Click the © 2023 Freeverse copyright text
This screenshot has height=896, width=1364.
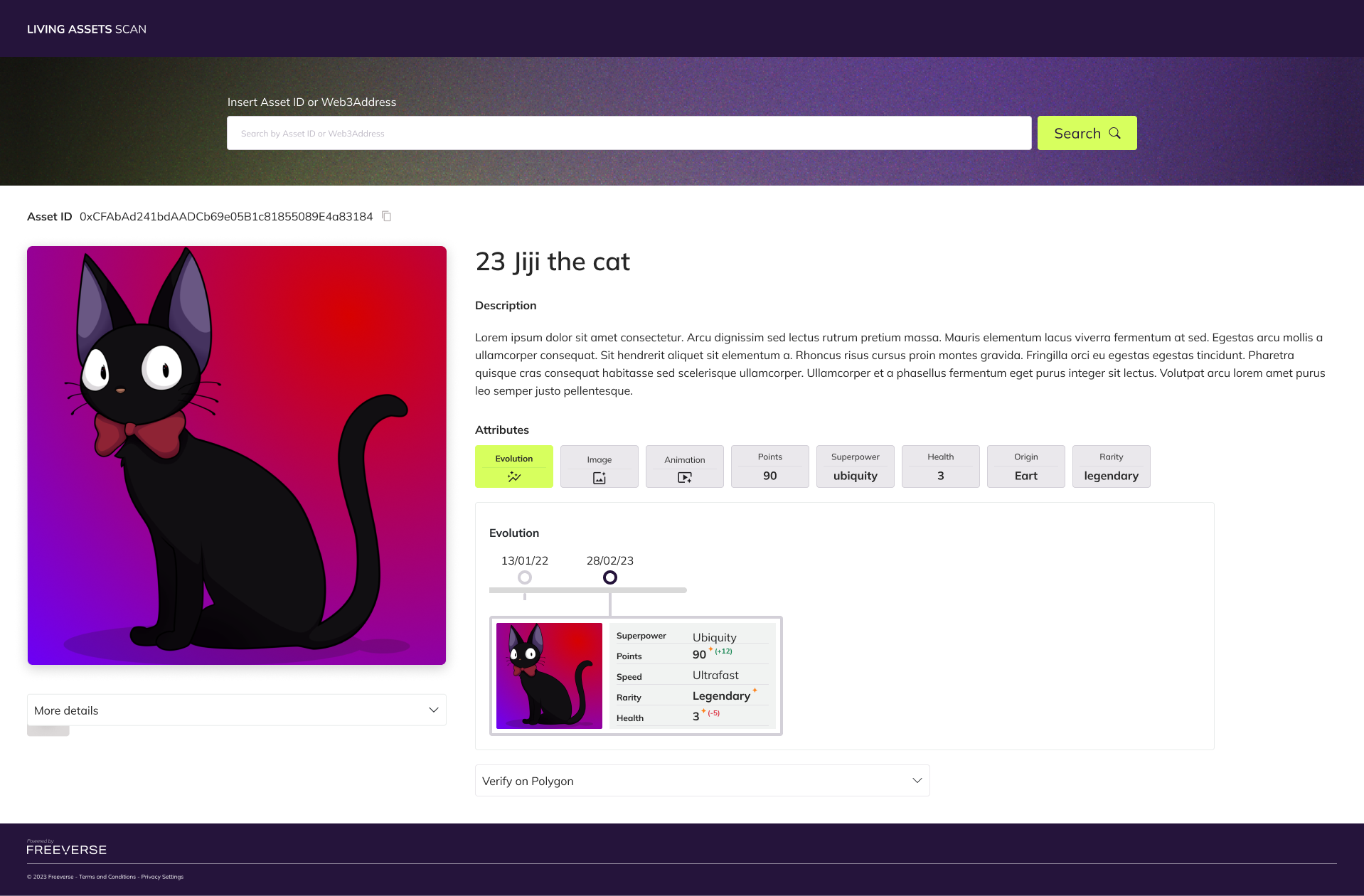[x=50, y=877]
